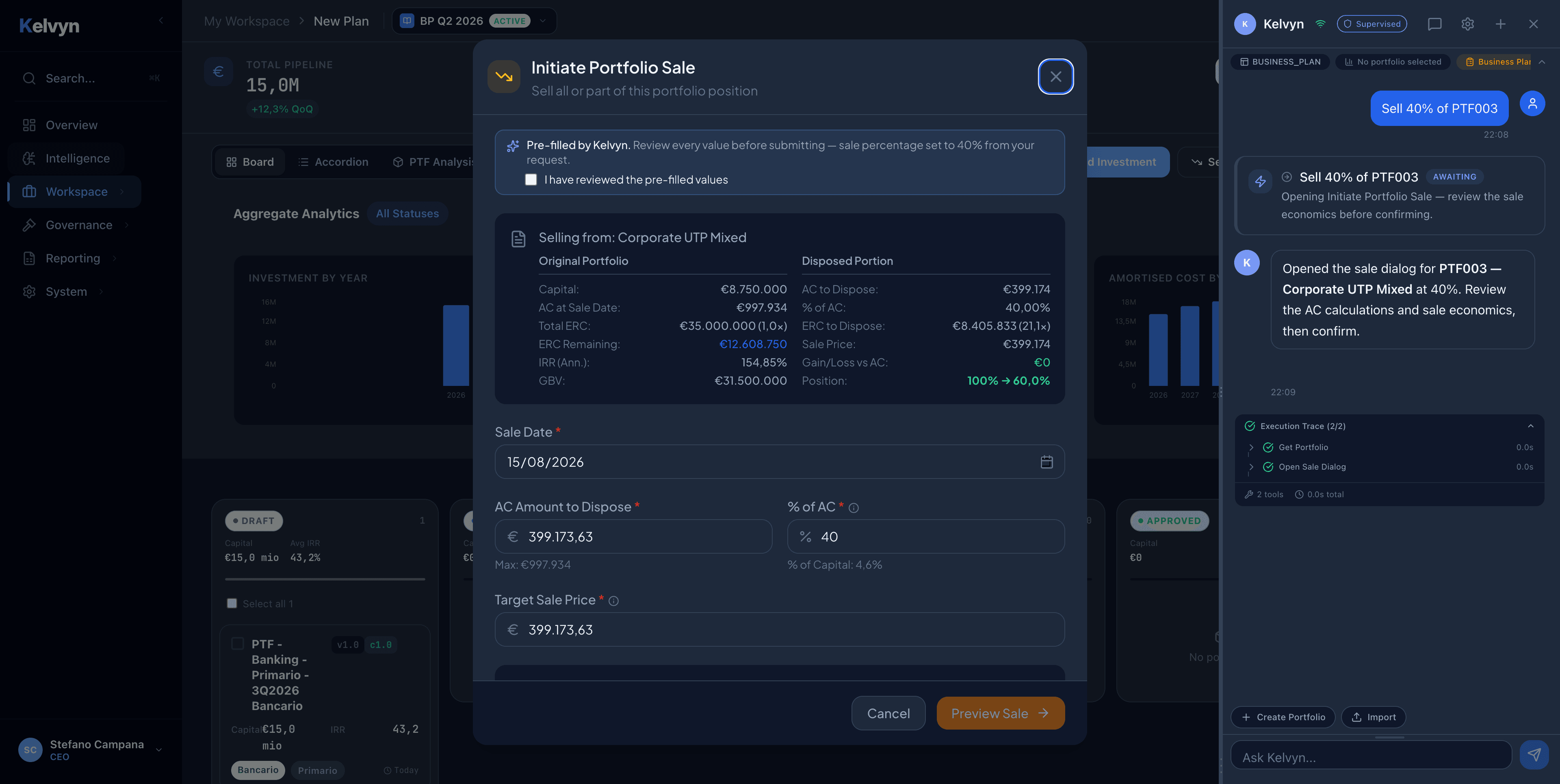Expand the Get Portfolio trace step
Viewport: 1560px width, 784px height.
1251,447
